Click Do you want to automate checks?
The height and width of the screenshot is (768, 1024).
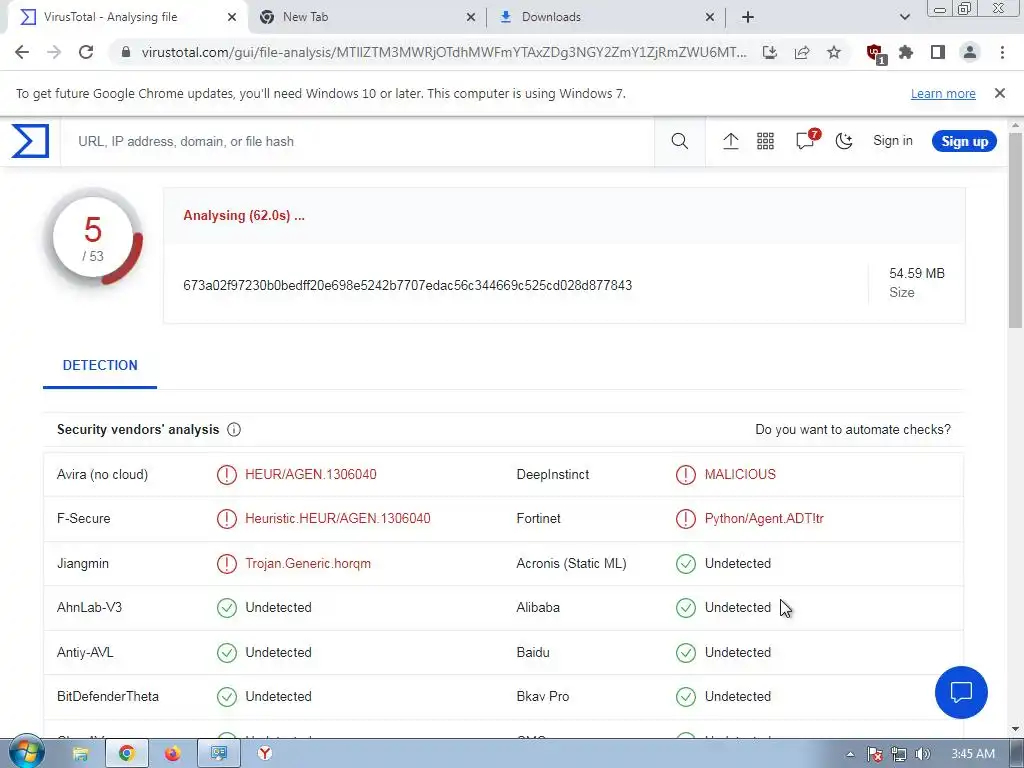tap(853, 430)
